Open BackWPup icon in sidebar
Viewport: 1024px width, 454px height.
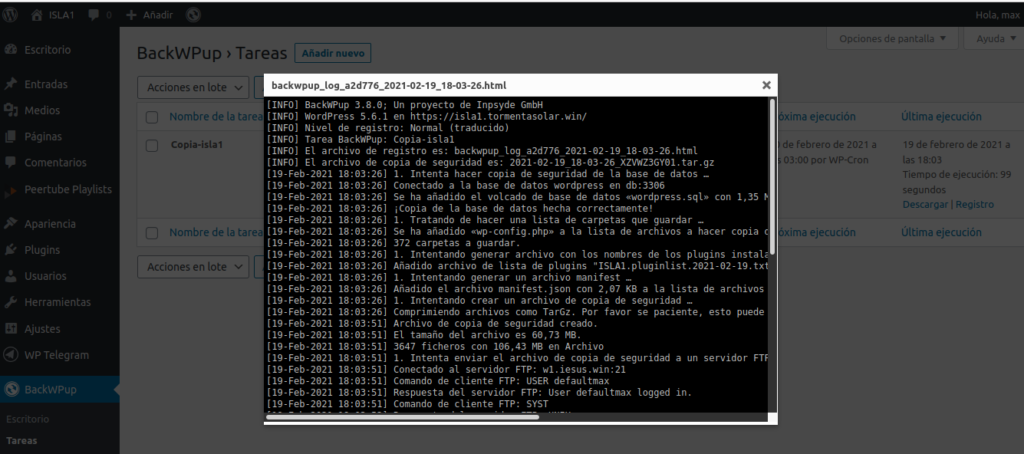(x=10, y=390)
